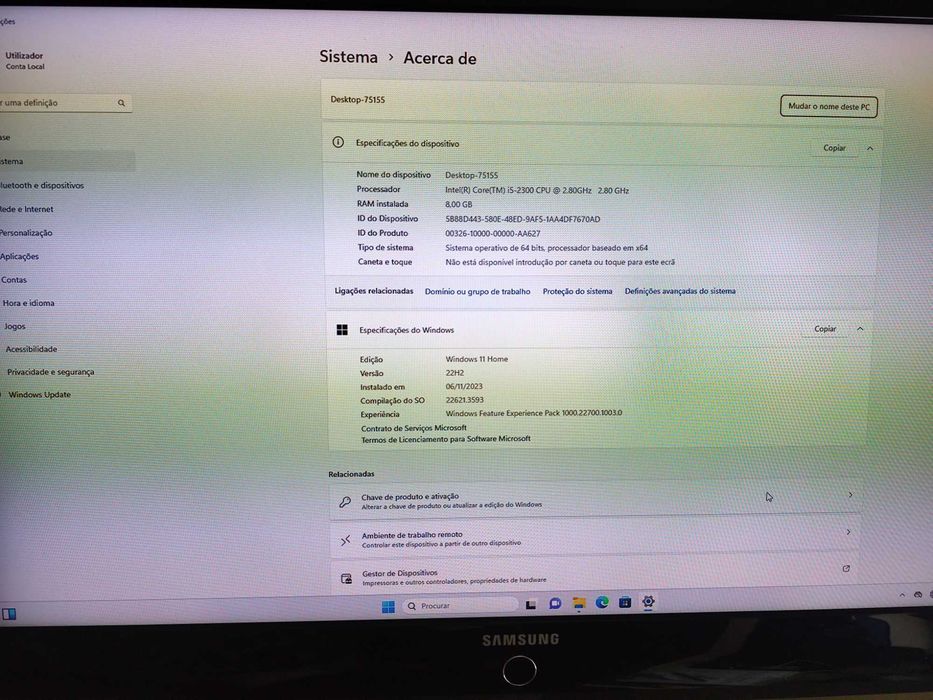Open Contrato de Serviços Microsoft link
The width and height of the screenshot is (933, 700).
click(414, 428)
